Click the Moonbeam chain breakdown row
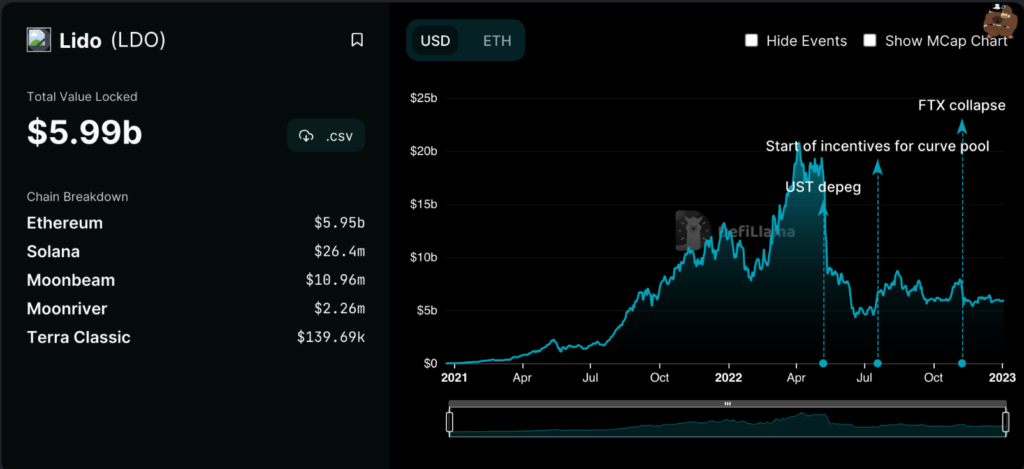Image resolution: width=1024 pixels, height=469 pixels. [196, 280]
